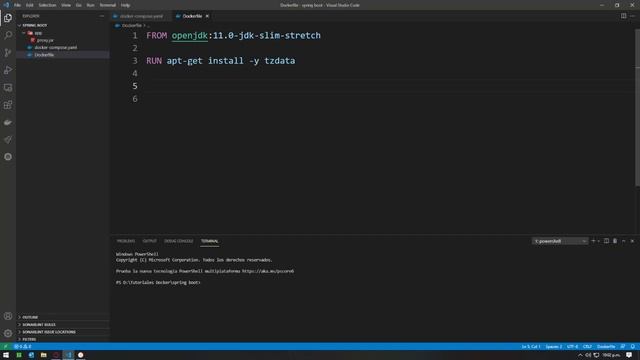Click the Explorer more actions ellipsis
This screenshot has width=640, height=360.
[x=102, y=16]
